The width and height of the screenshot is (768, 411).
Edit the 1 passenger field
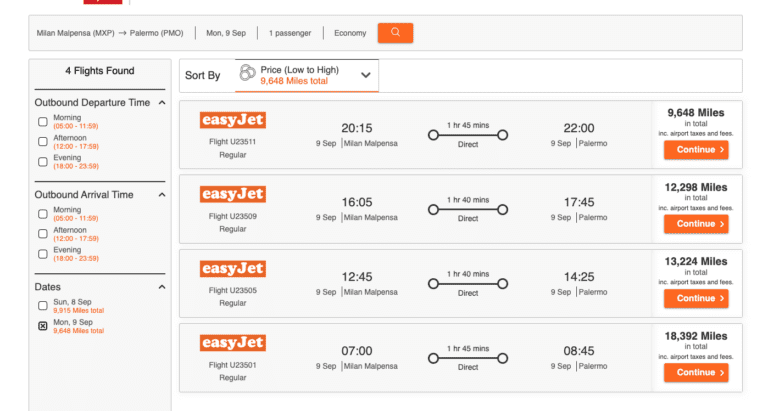pos(291,33)
